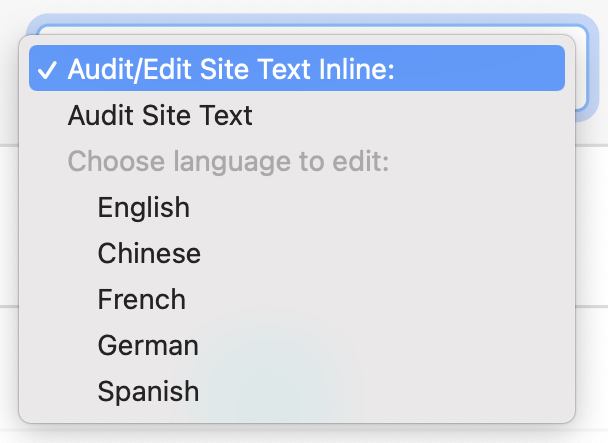Image resolution: width=608 pixels, height=443 pixels.
Task: Switch site text editing to English
Action: point(143,207)
